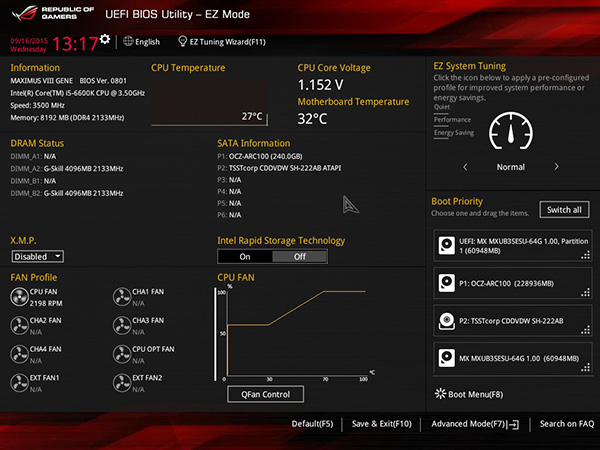Click the P1: OCZ-ARC100 disk icon
Screen dimensions: 600x450
(447, 283)
